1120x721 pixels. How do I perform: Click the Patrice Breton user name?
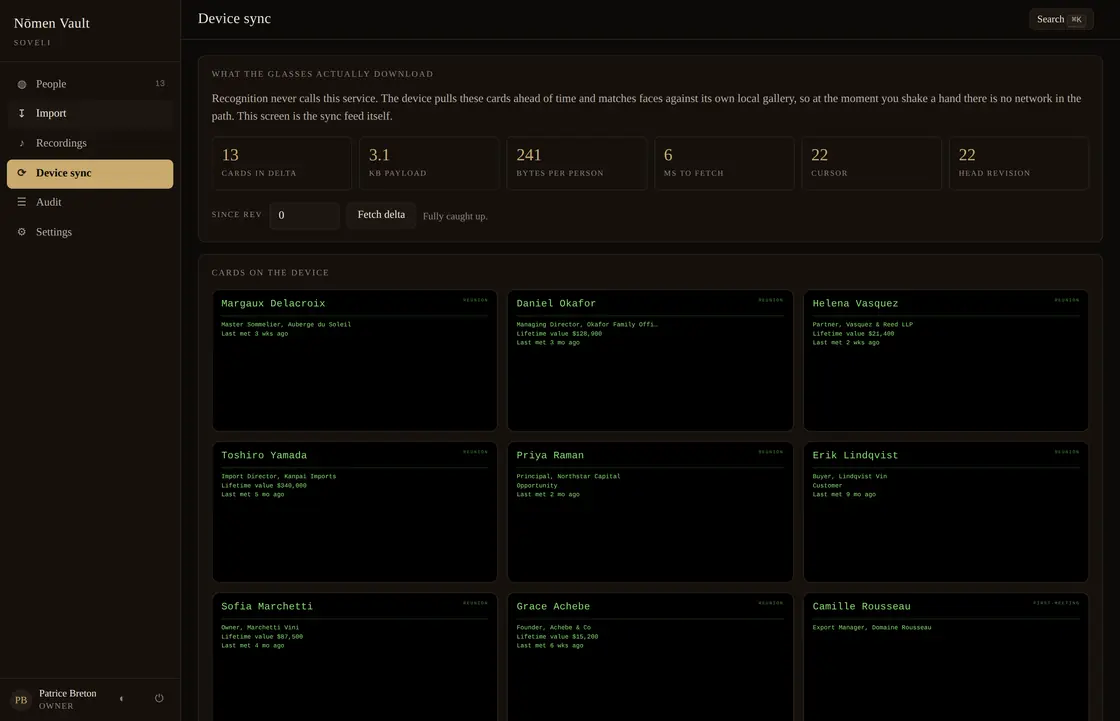click(x=67, y=694)
